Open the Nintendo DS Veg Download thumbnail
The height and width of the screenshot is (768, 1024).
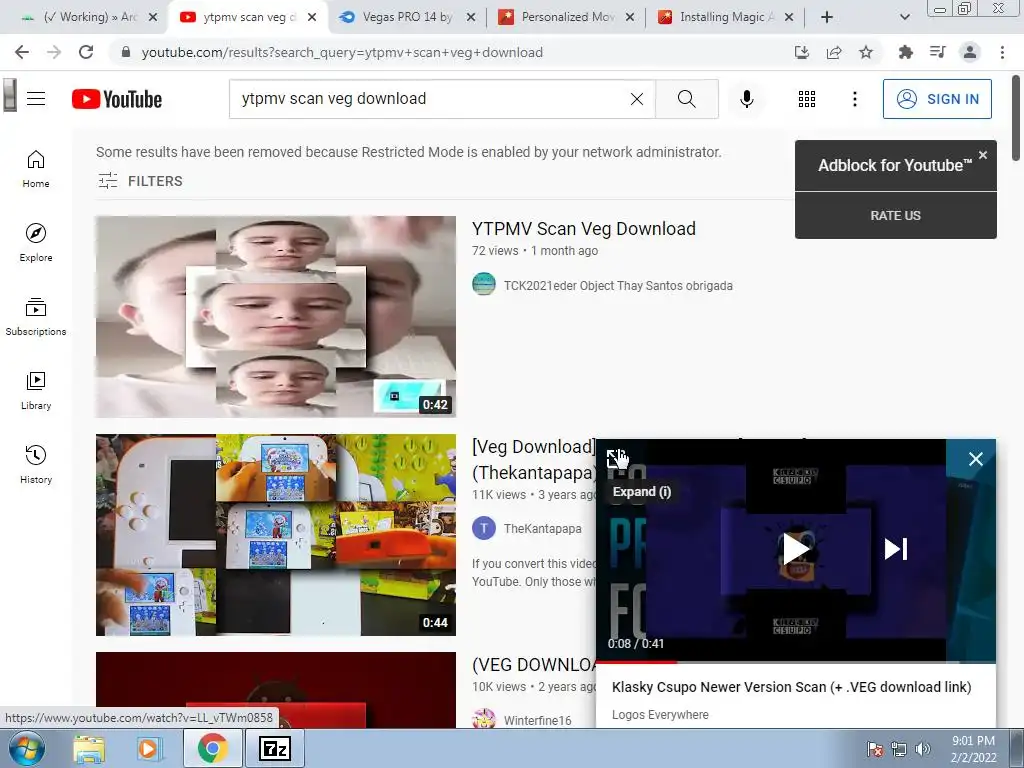[x=276, y=535]
